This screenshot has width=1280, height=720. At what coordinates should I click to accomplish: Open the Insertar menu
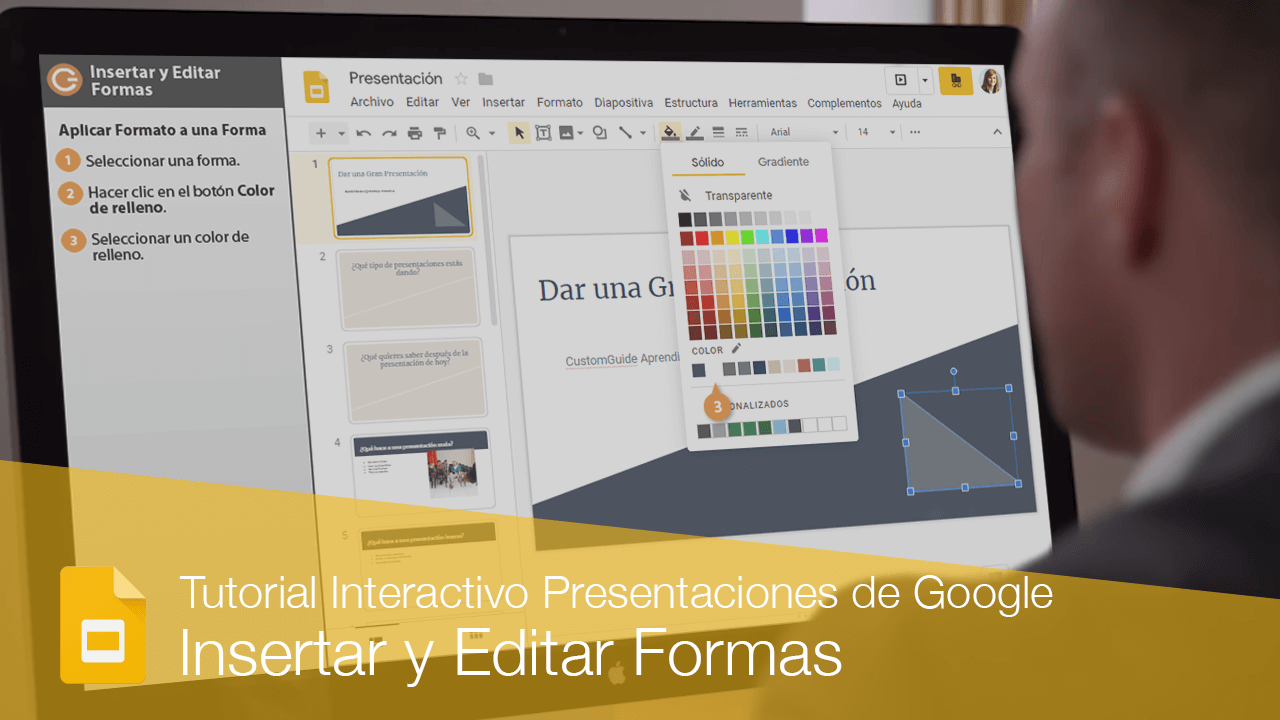click(504, 102)
